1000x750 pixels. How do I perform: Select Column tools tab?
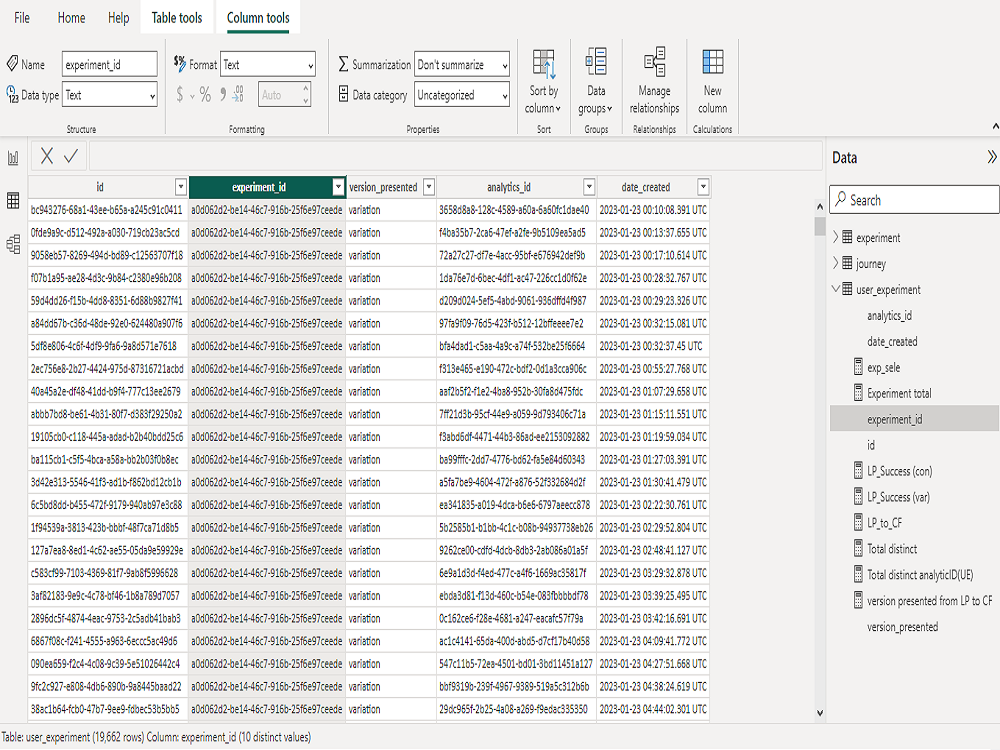[258, 18]
